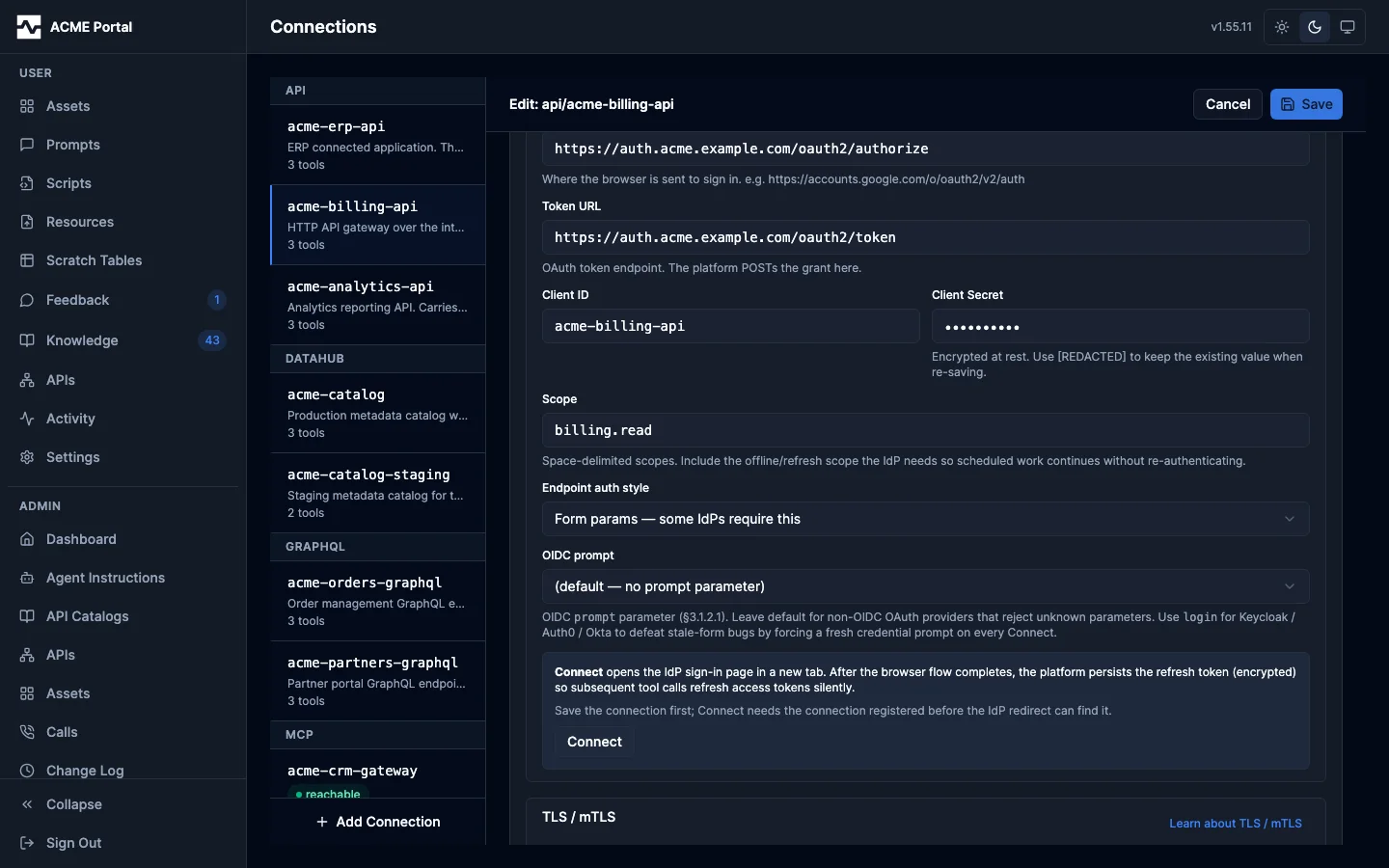Click the Client ID input field
This screenshot has width=1389, height=868.
click(730, 326)
